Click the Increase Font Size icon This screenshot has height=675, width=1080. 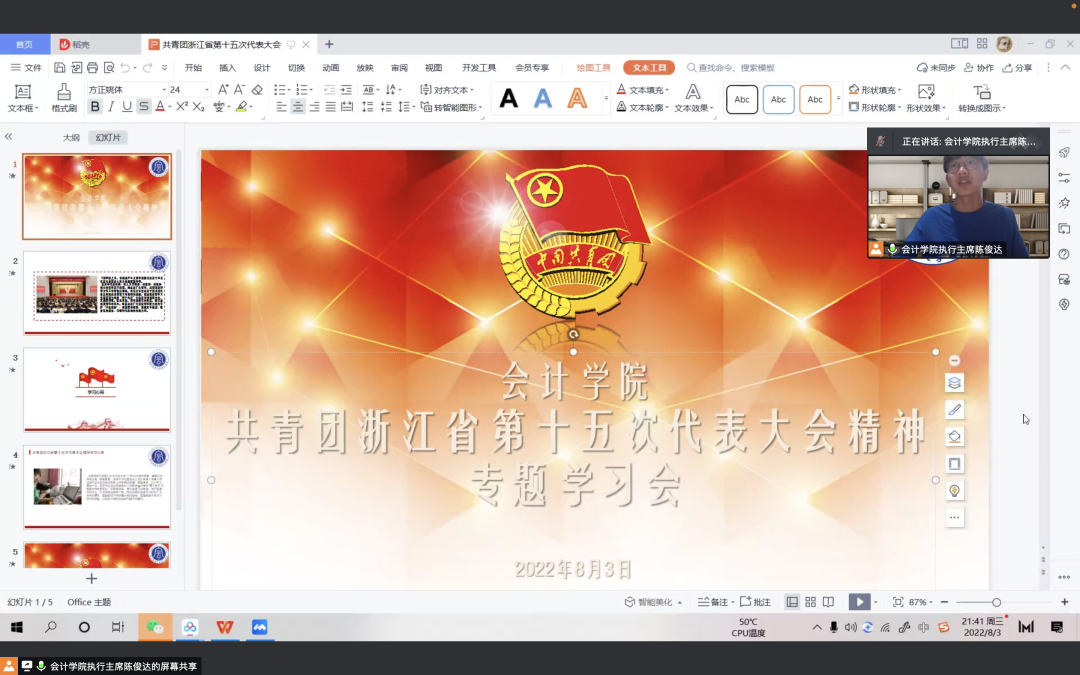(223, 90)
